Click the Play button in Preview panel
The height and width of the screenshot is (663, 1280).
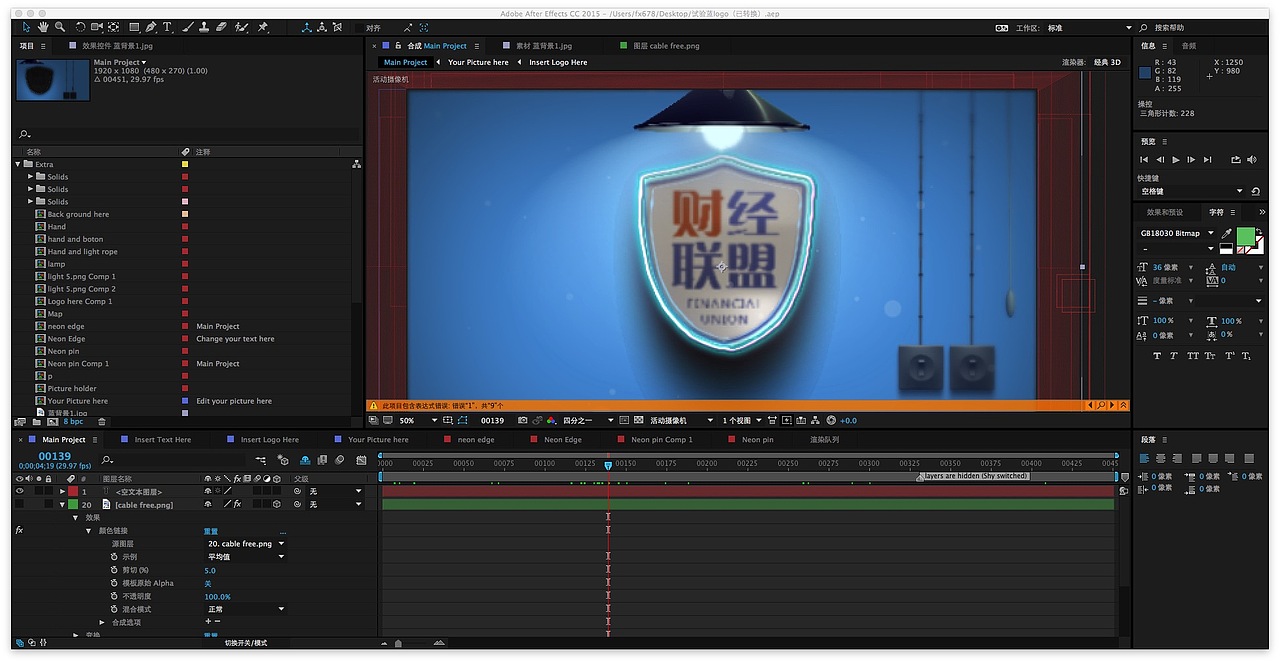click(x=1176, y=160)
